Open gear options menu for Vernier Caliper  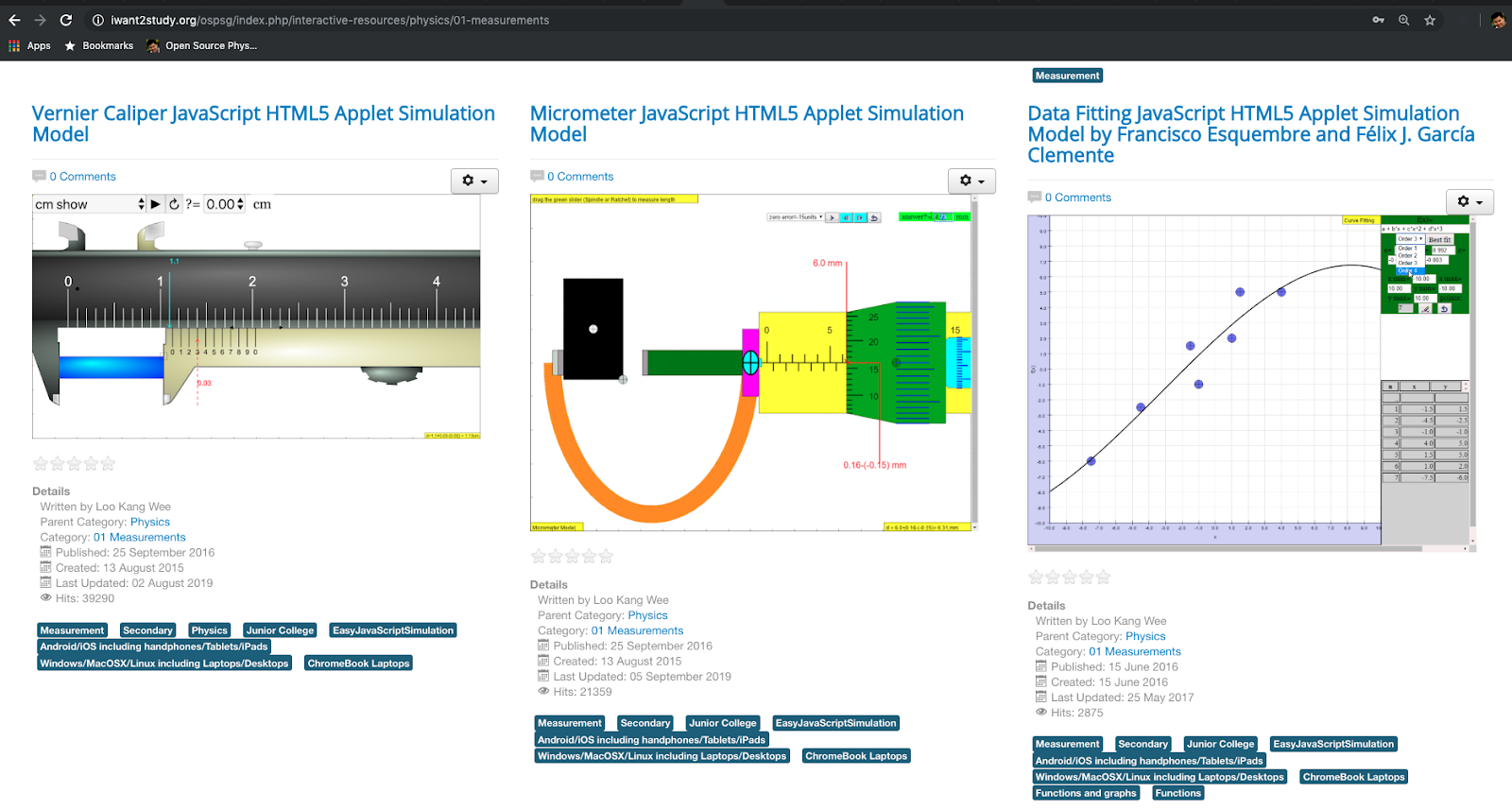(x=474, y=181)
